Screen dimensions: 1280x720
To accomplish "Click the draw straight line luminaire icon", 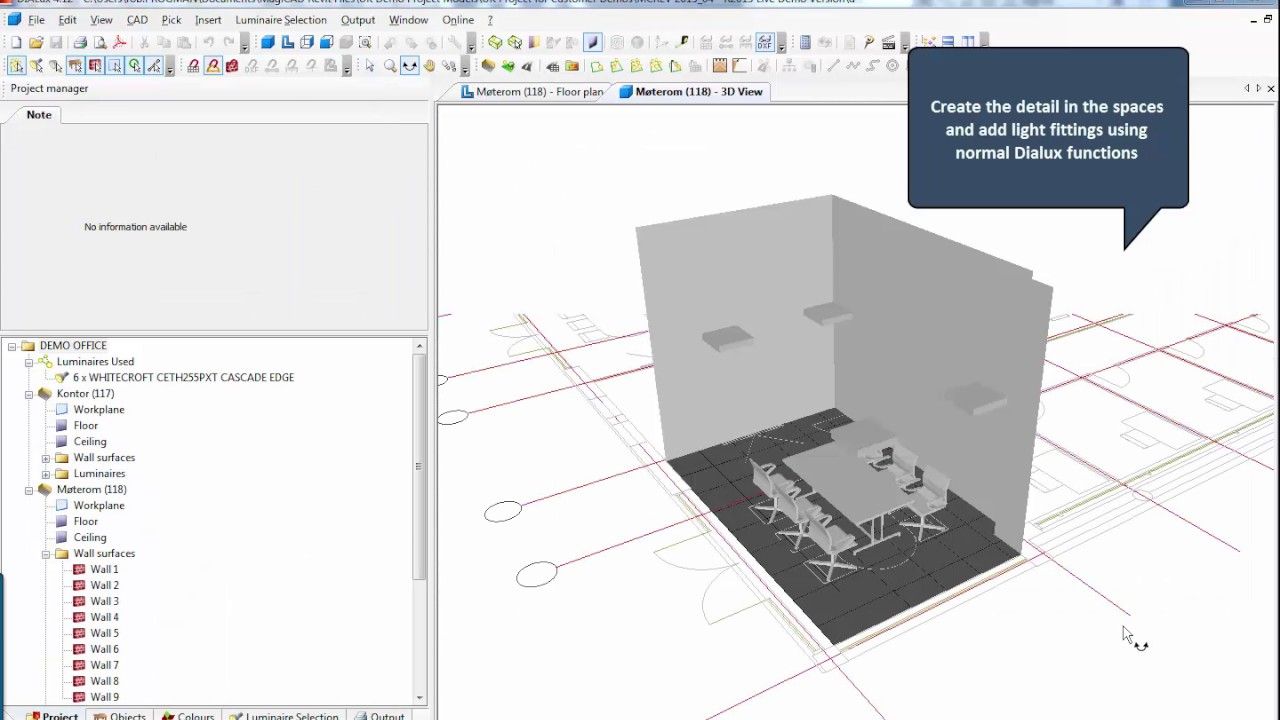I will click(833, 66).
